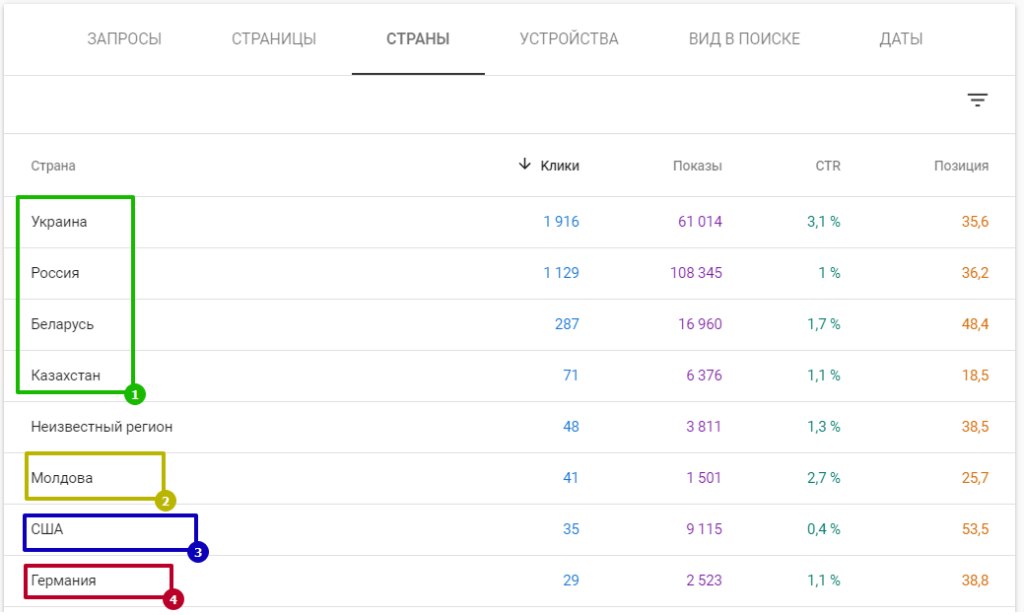
Task: Click the 287 clicks value
Action: 567,324
